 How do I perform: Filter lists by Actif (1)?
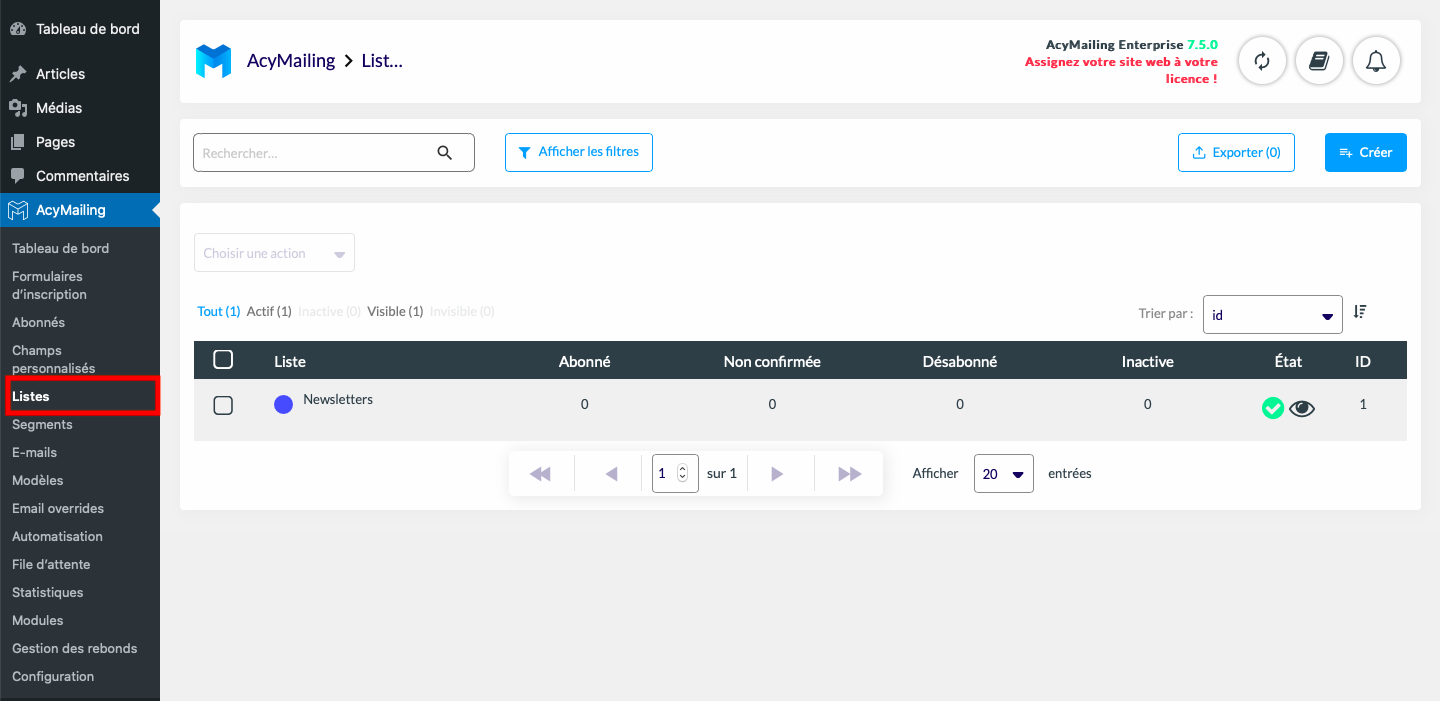click(x=269, y=312)
